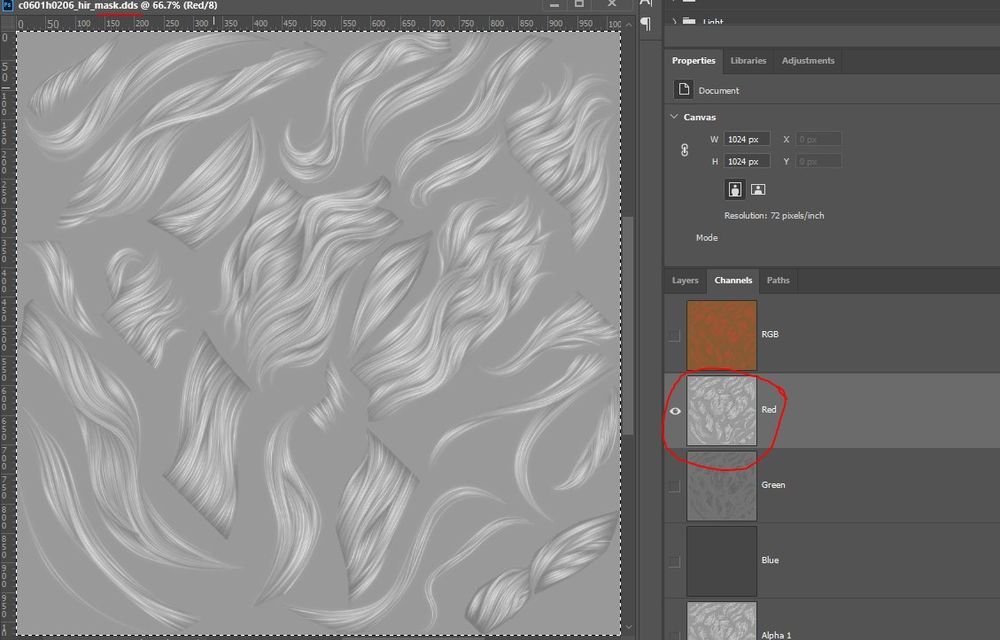Click the chain icon linking width and height
This screenshot has width=1000, height=640.
pyautogui.click(x=682, y=148)
